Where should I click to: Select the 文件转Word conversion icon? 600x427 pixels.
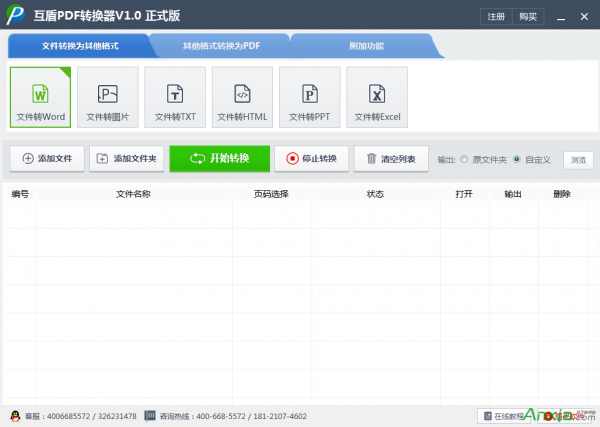click(40, 98)
